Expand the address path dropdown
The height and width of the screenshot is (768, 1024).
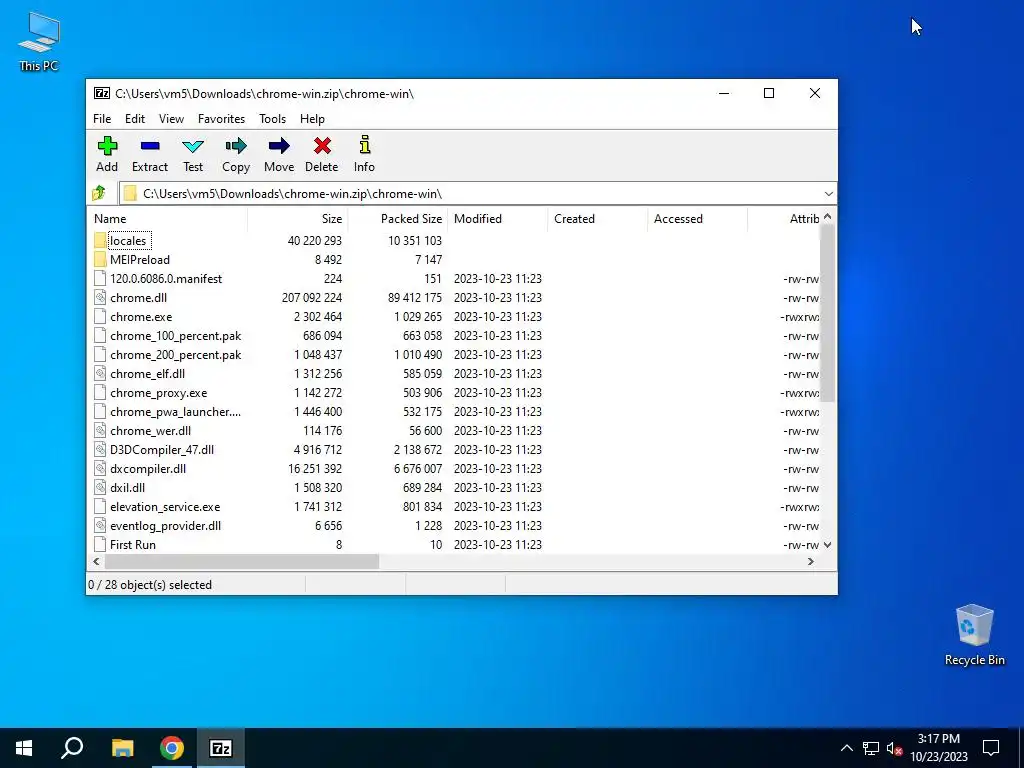pos(828,194)
